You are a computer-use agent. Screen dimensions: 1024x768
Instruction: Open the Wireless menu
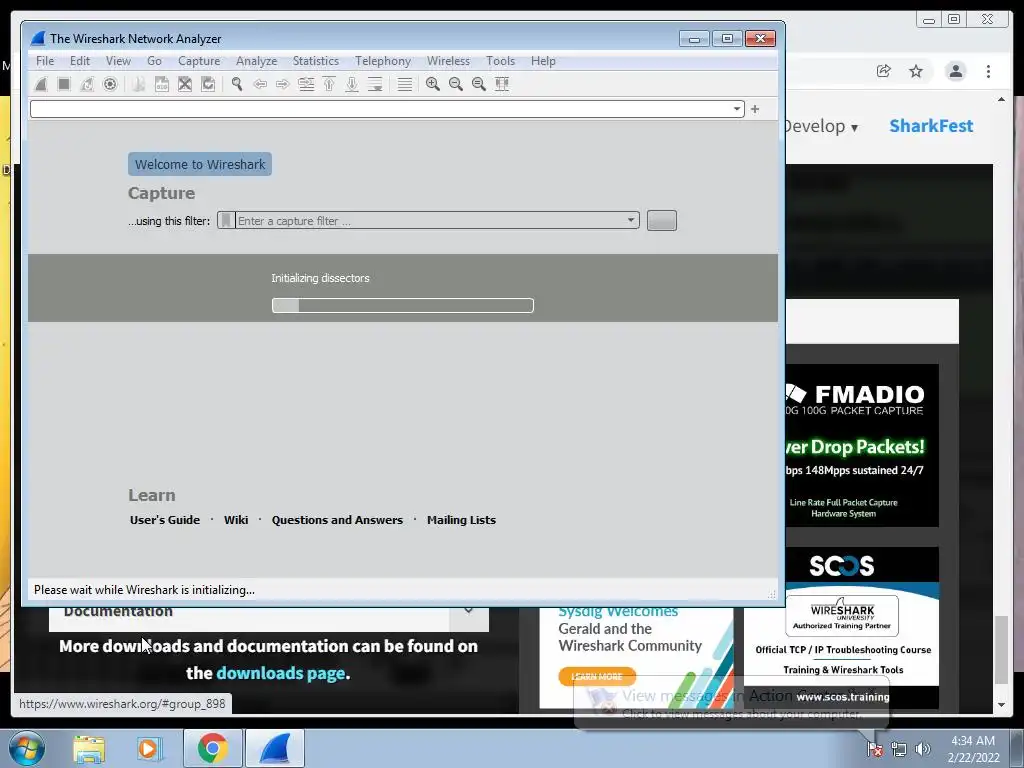pyautogui.click(x=448, y=61)
